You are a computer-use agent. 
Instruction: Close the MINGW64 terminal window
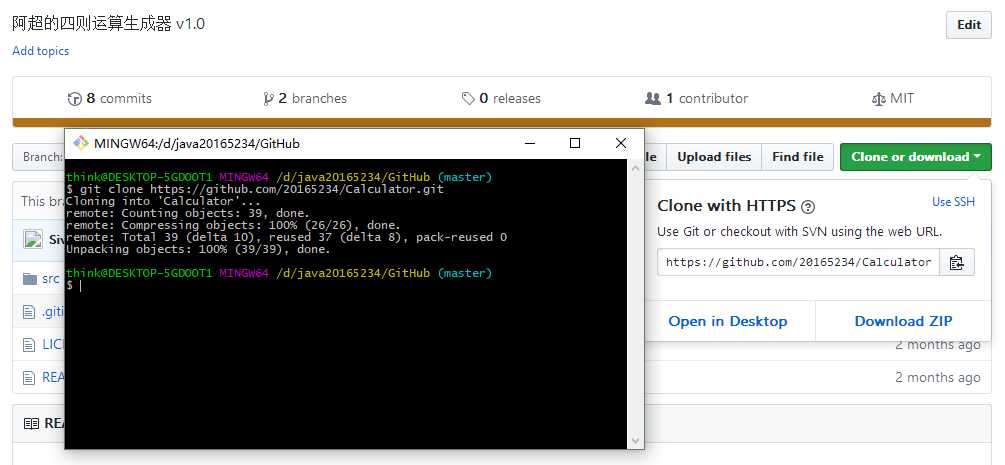(x=620, y=144)
